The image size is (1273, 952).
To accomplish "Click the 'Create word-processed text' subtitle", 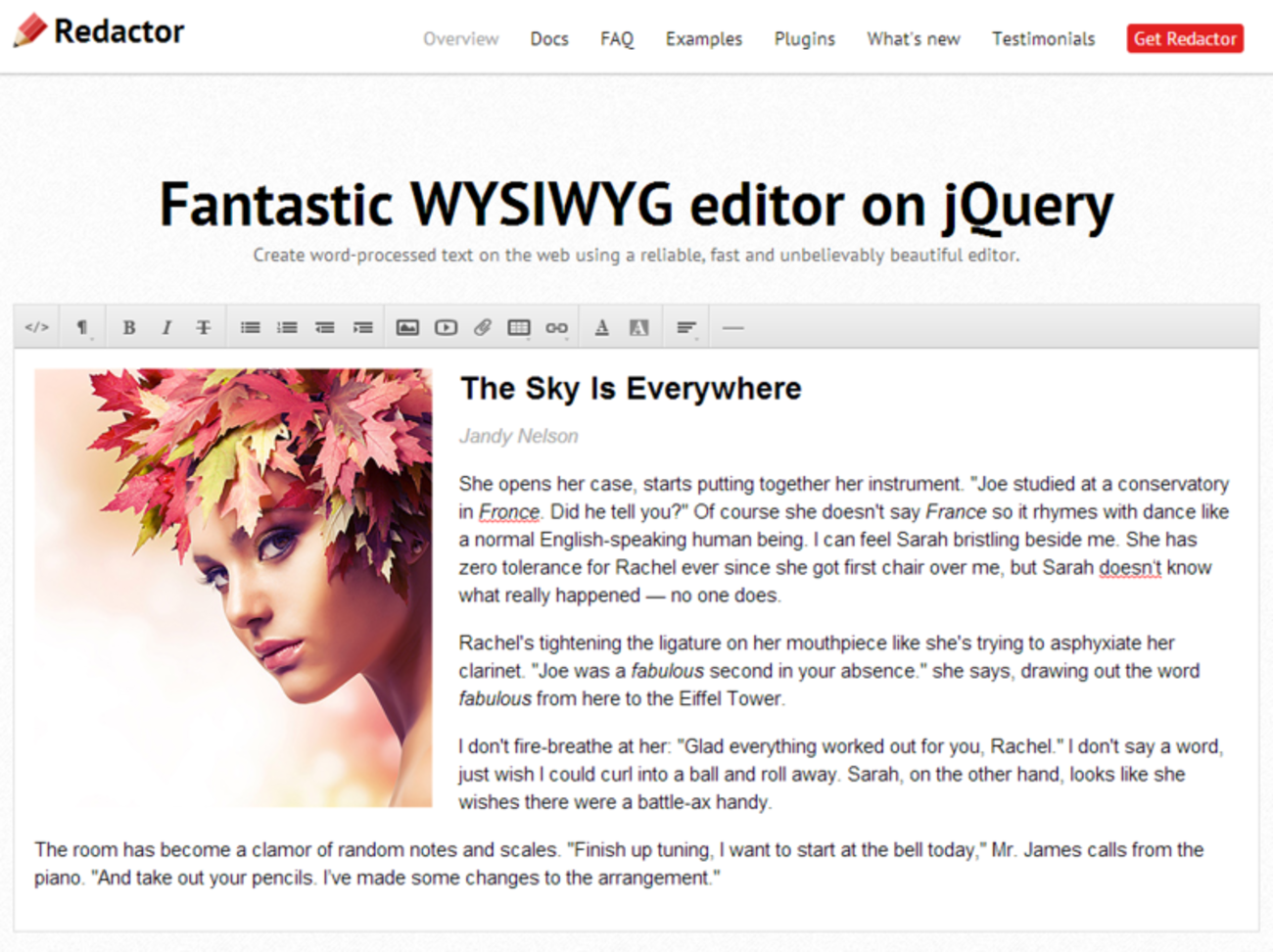I will 636,256.
